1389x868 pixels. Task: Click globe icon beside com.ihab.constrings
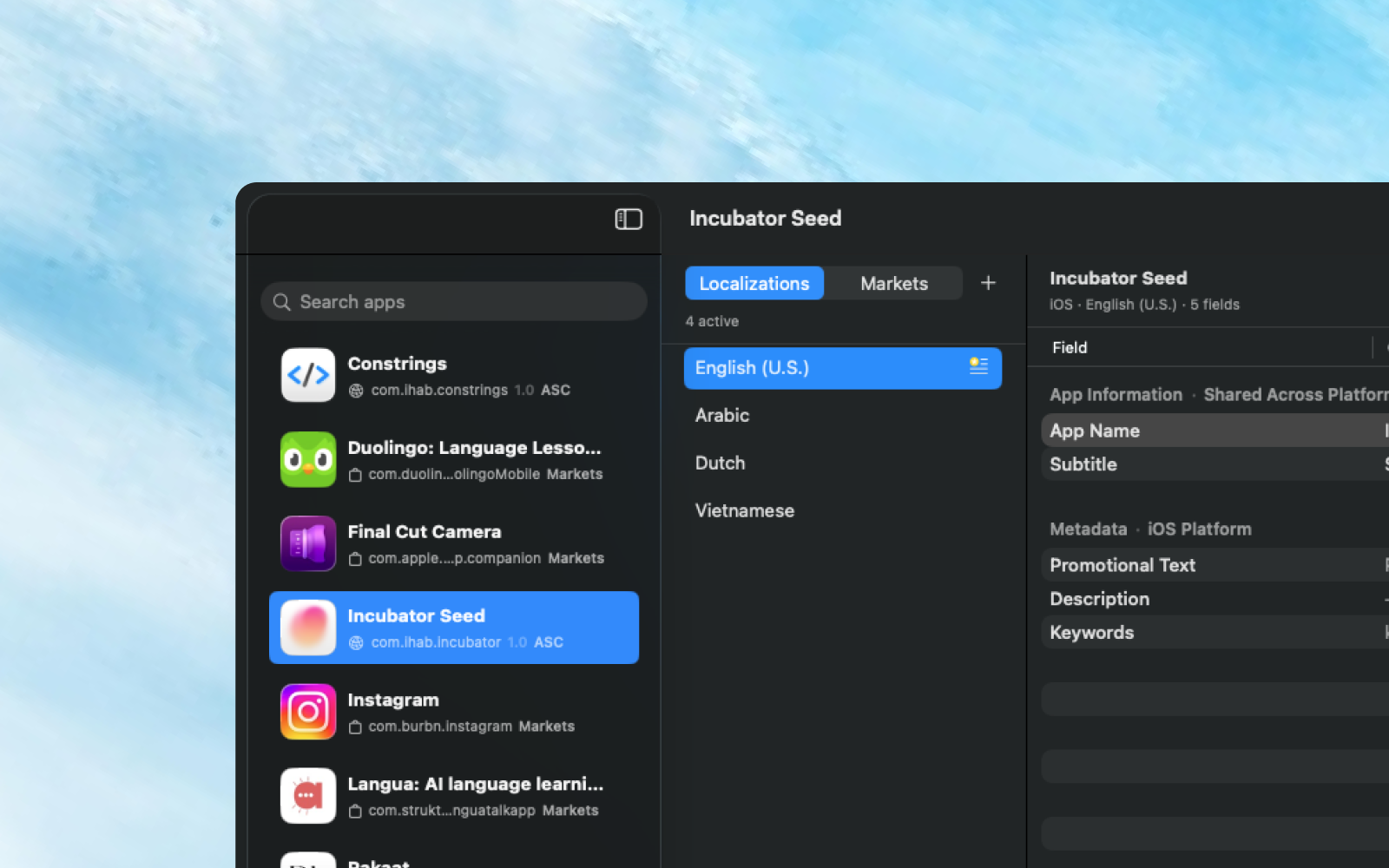[356, 391]
